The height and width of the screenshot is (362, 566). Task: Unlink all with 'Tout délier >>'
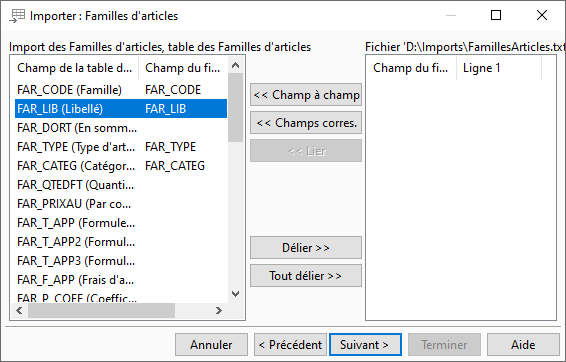[306, 276]
